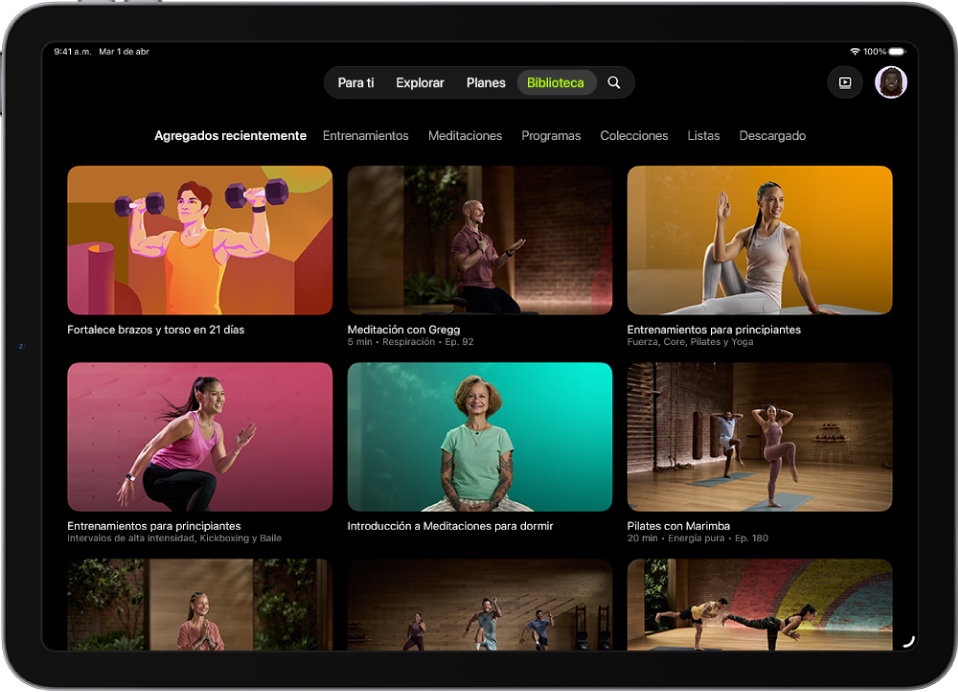View the 'Listas' section
This screenshot has height=692, width=958.
(x=704, y=135)
